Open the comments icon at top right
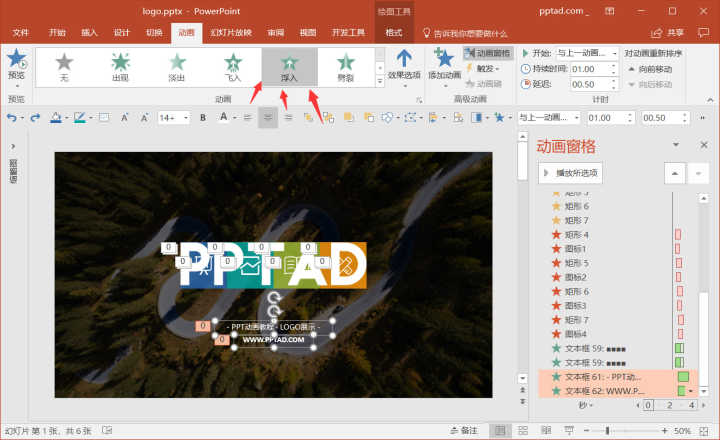Screen dimensions: 720x440 point(703,33)
